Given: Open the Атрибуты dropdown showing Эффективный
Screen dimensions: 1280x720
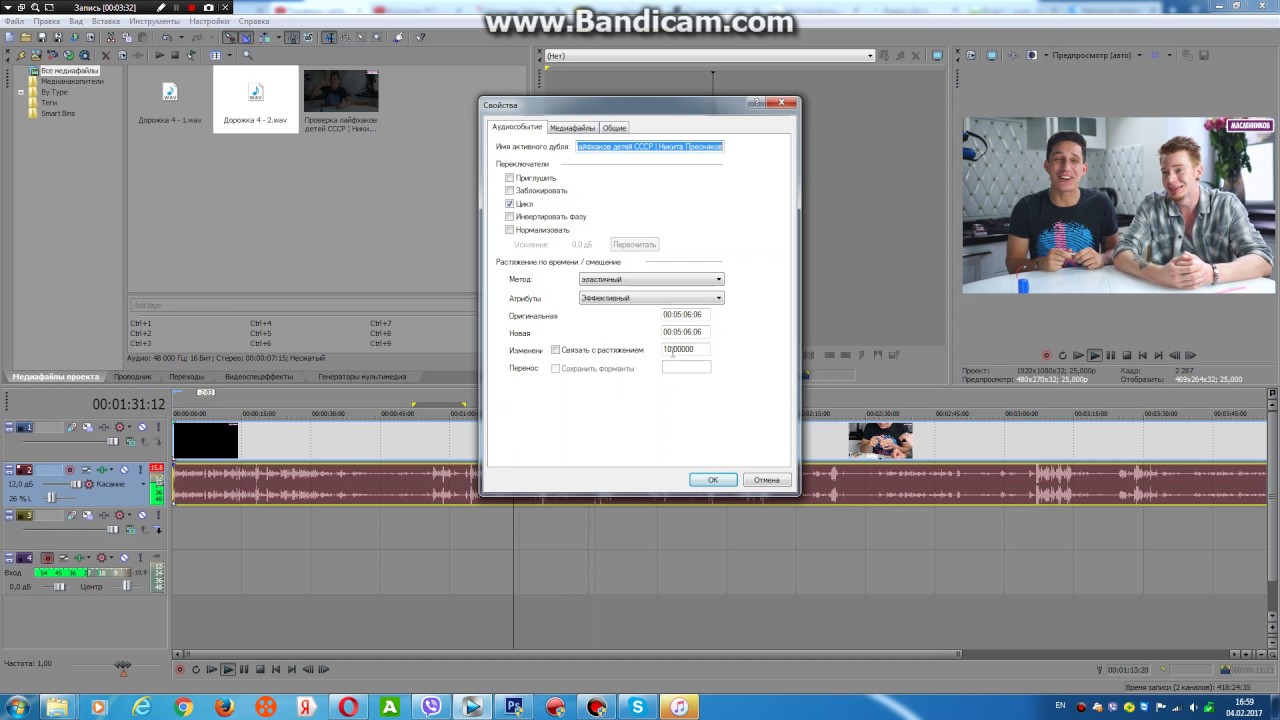Looking at the screenshot, I should (651, 298).
